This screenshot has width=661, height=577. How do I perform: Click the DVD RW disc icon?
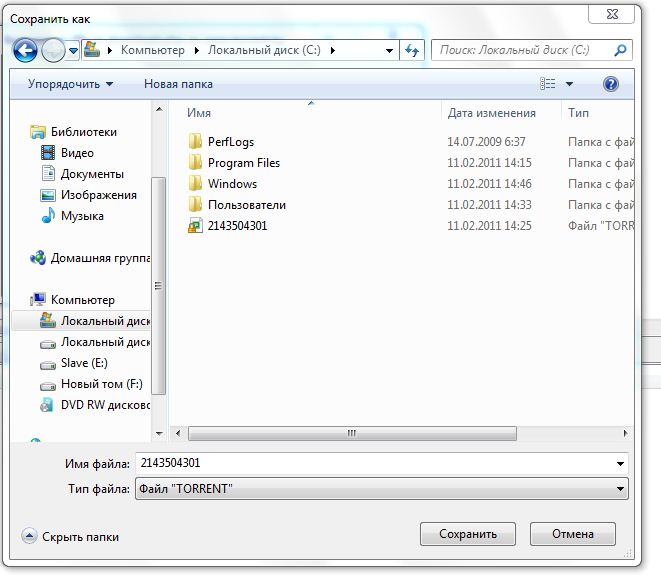pyautogui.click(x=46, y=405)
